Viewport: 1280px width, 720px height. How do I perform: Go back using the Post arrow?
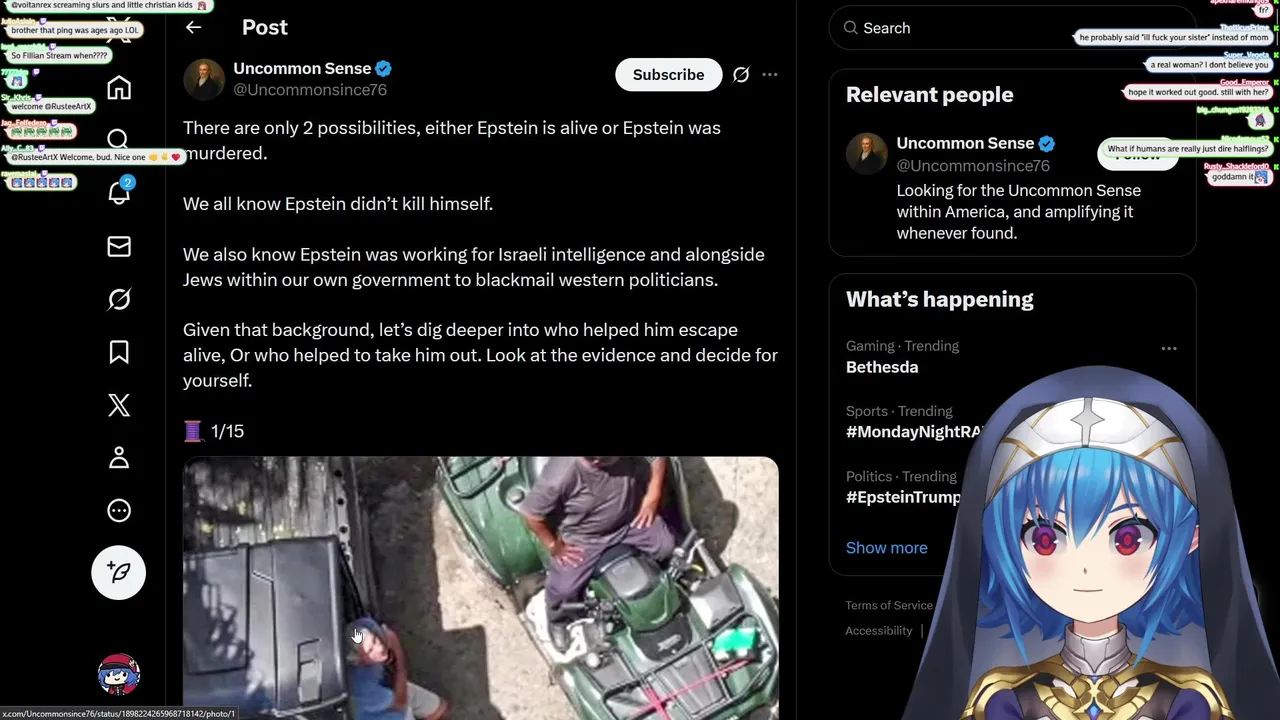(x=194, y=28)
